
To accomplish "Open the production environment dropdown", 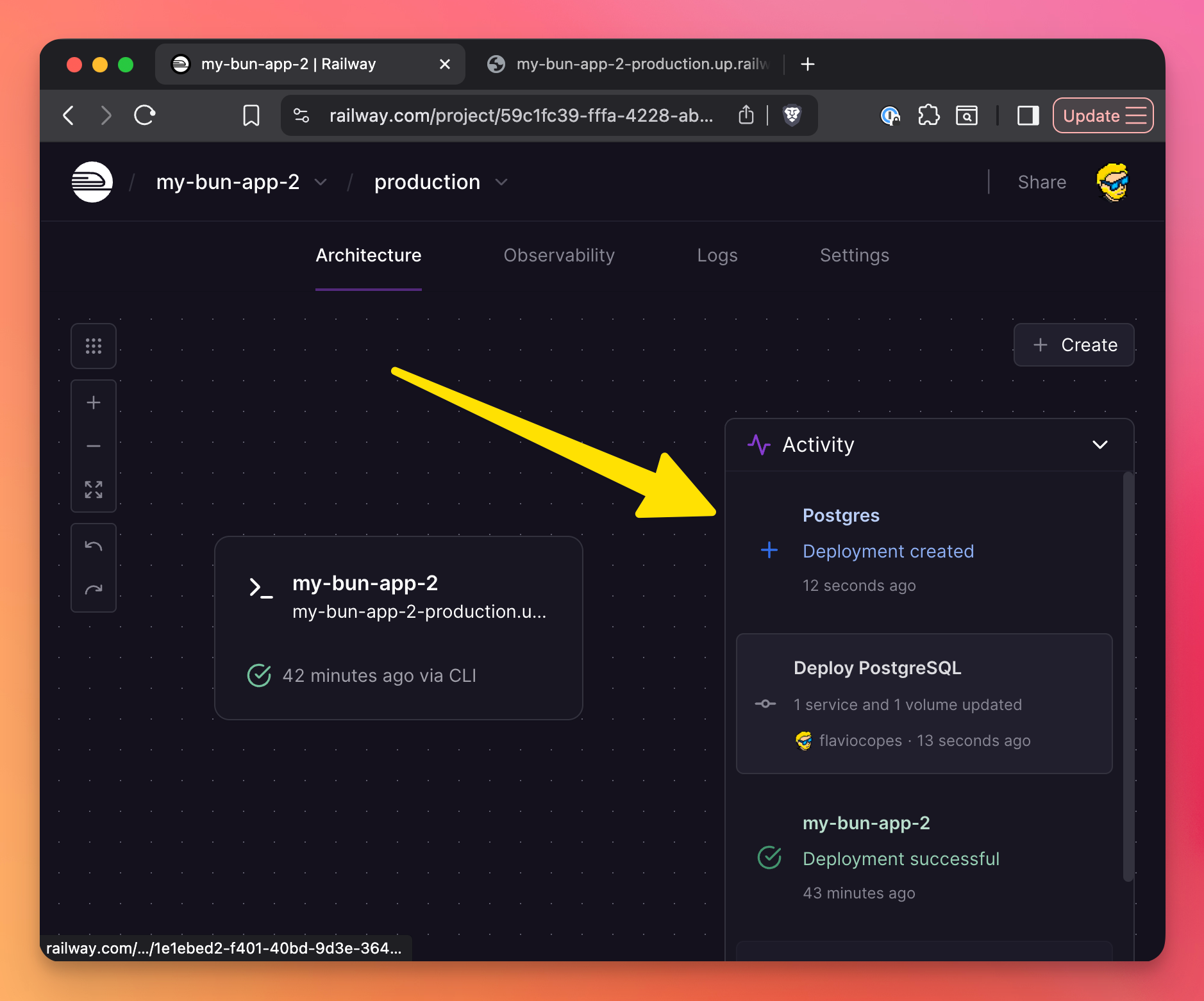I will click(501, 183).
